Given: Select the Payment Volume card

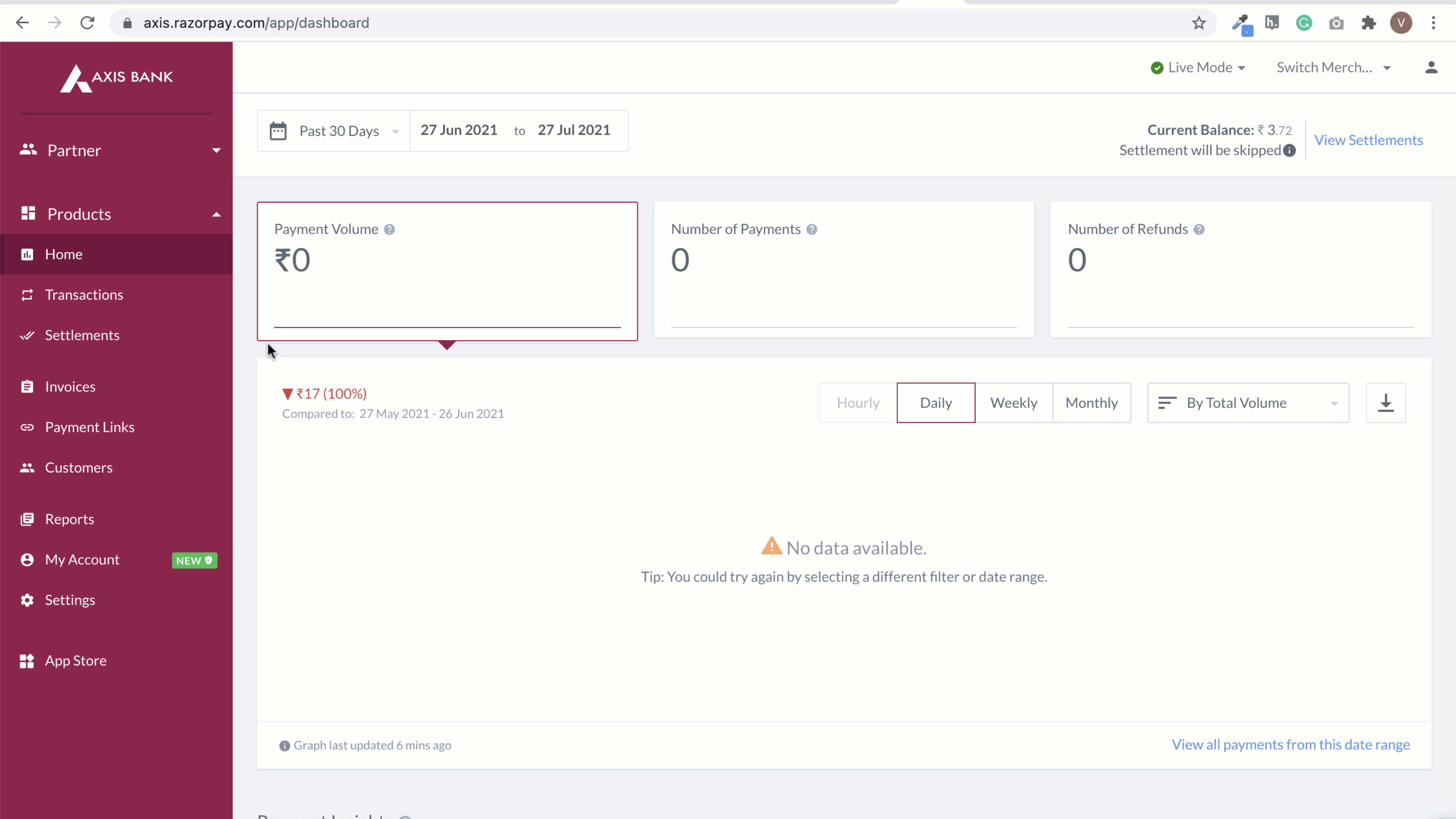Looking at the screenshot, I should click(x=447, y=271).
